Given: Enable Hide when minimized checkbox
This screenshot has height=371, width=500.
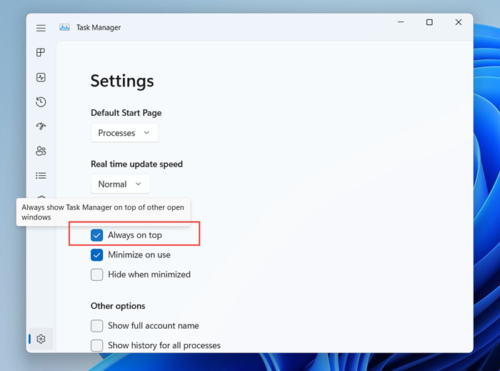Looking at the screenshot, I should click(x=97, y=275).
